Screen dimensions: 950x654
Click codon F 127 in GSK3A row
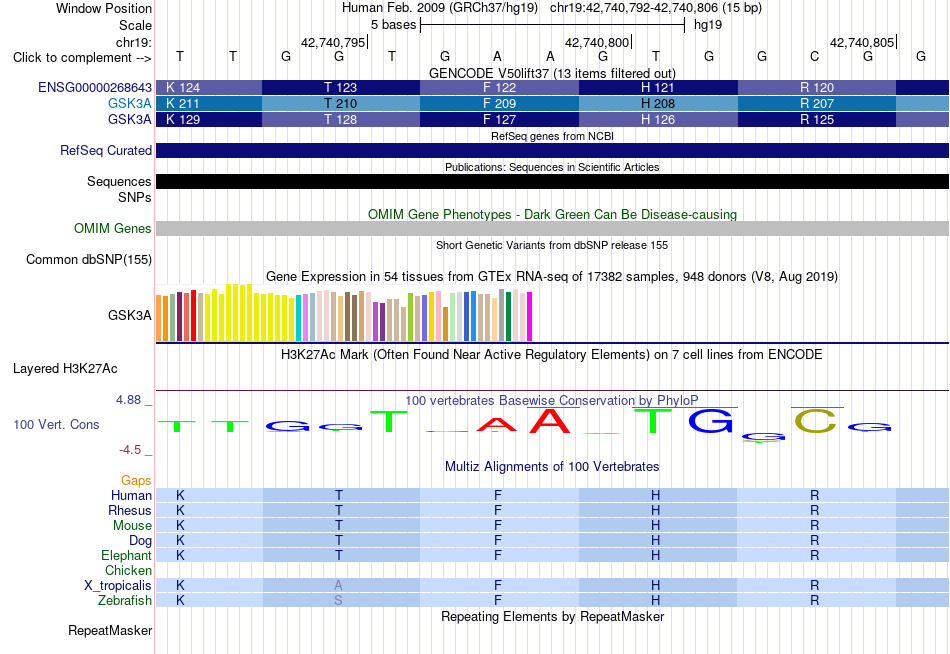[499, 119]
